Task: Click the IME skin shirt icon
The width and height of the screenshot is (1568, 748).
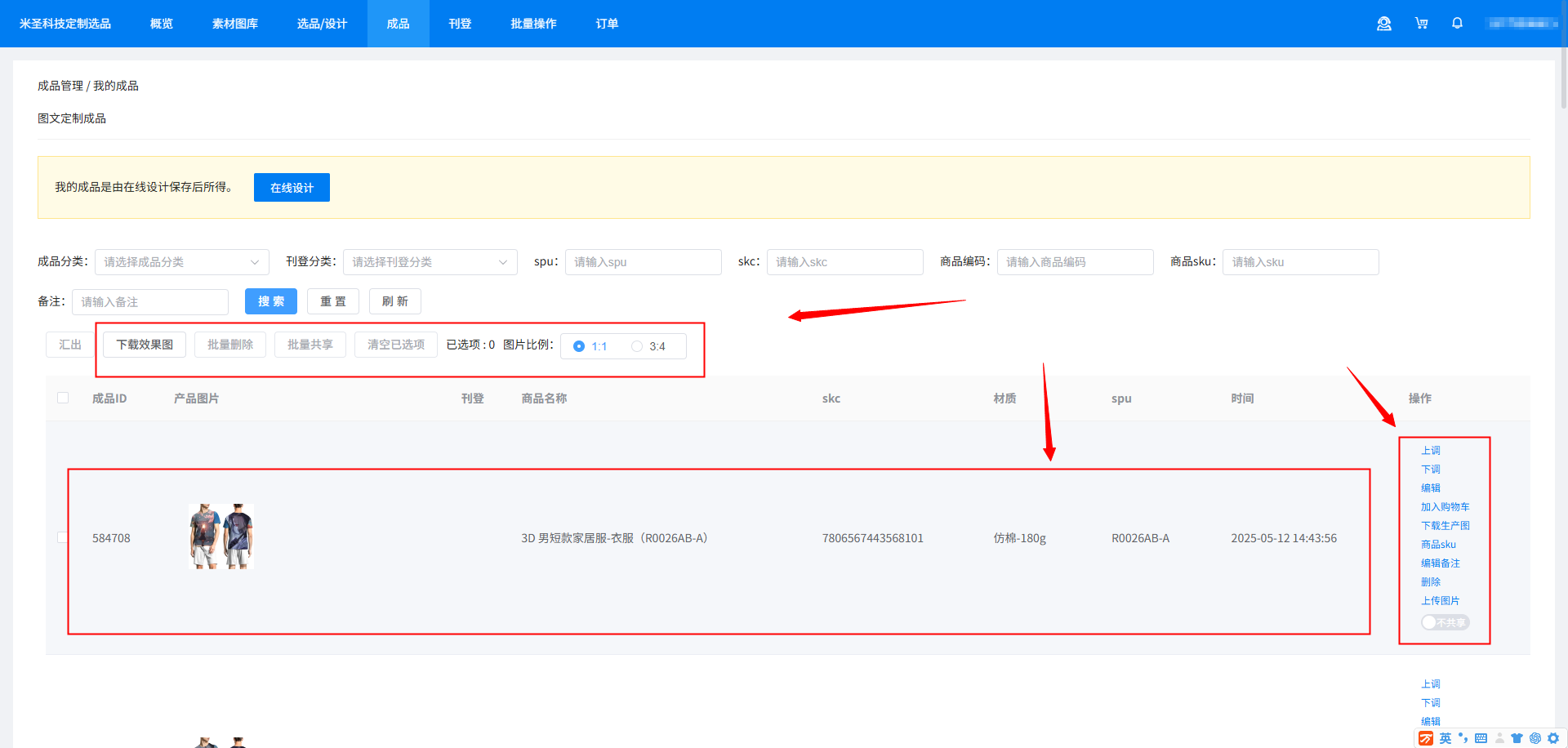Action: coord(1517,738)
